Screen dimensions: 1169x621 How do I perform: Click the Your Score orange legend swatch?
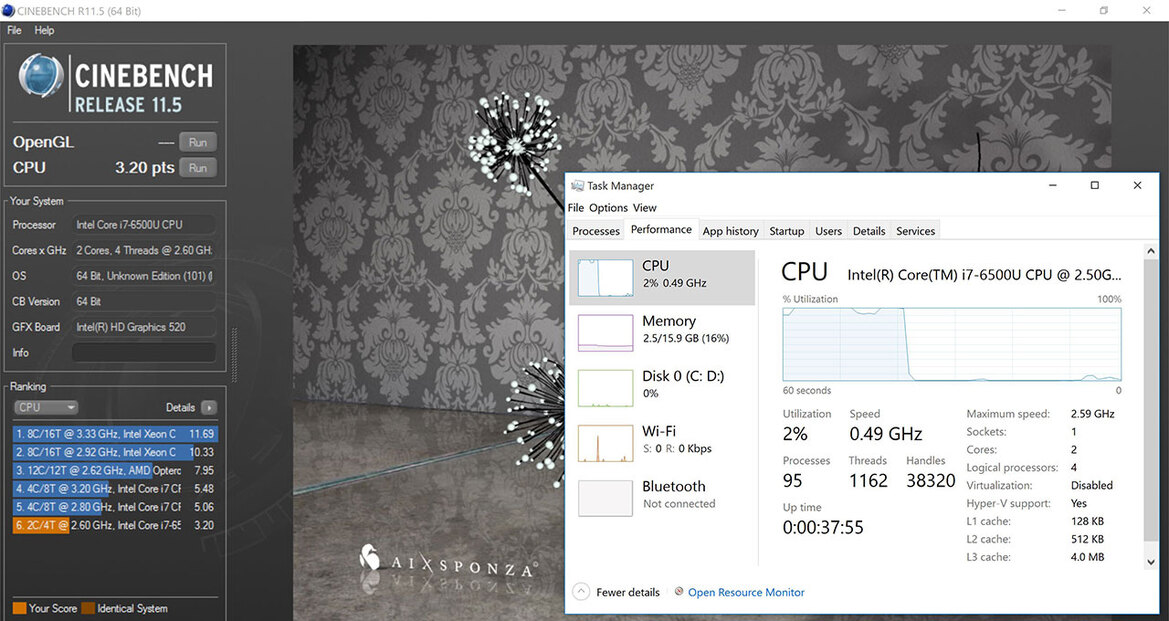19,608
